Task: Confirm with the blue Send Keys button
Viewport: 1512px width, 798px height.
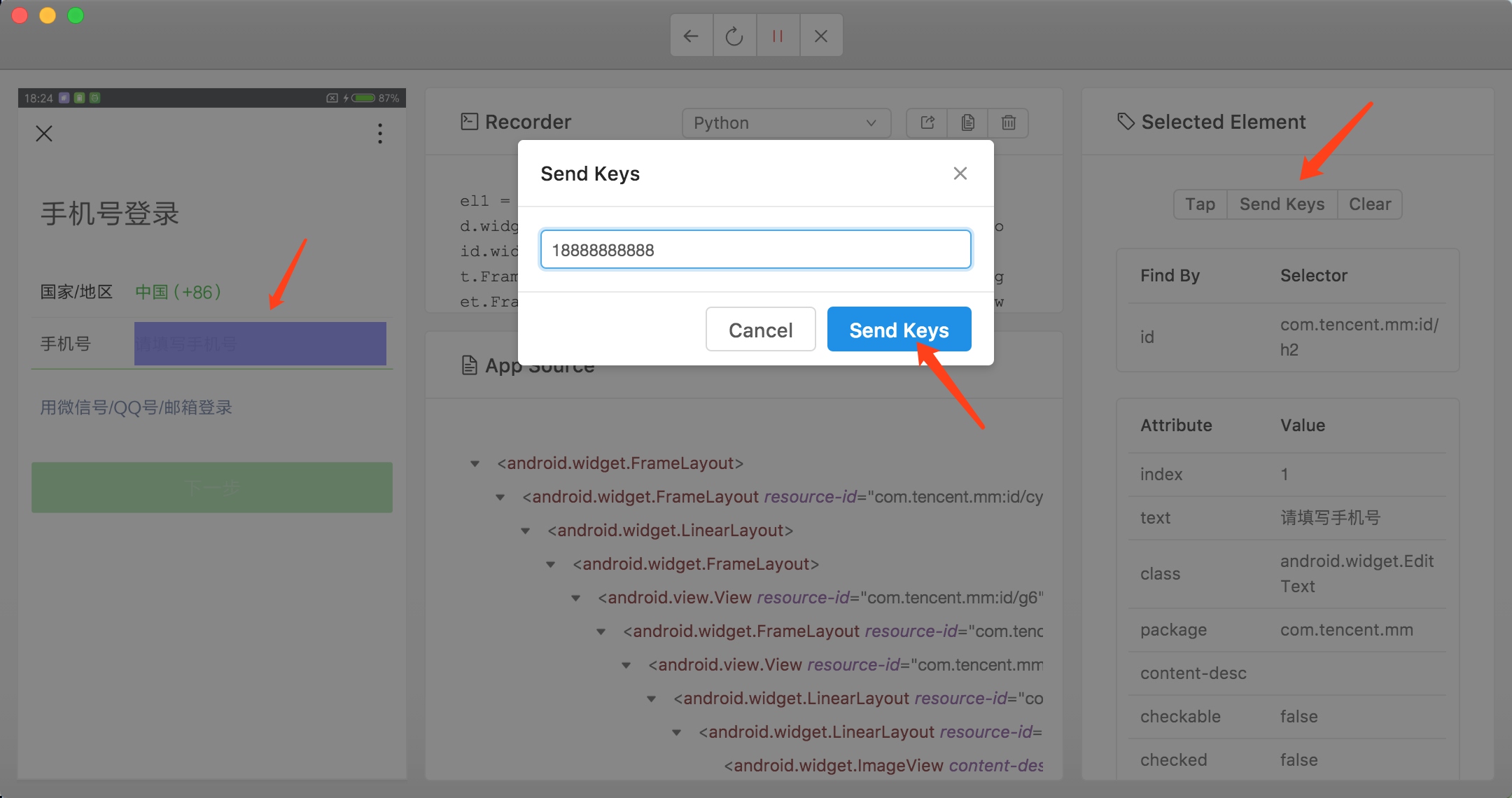Action: [x=899, y=330]
